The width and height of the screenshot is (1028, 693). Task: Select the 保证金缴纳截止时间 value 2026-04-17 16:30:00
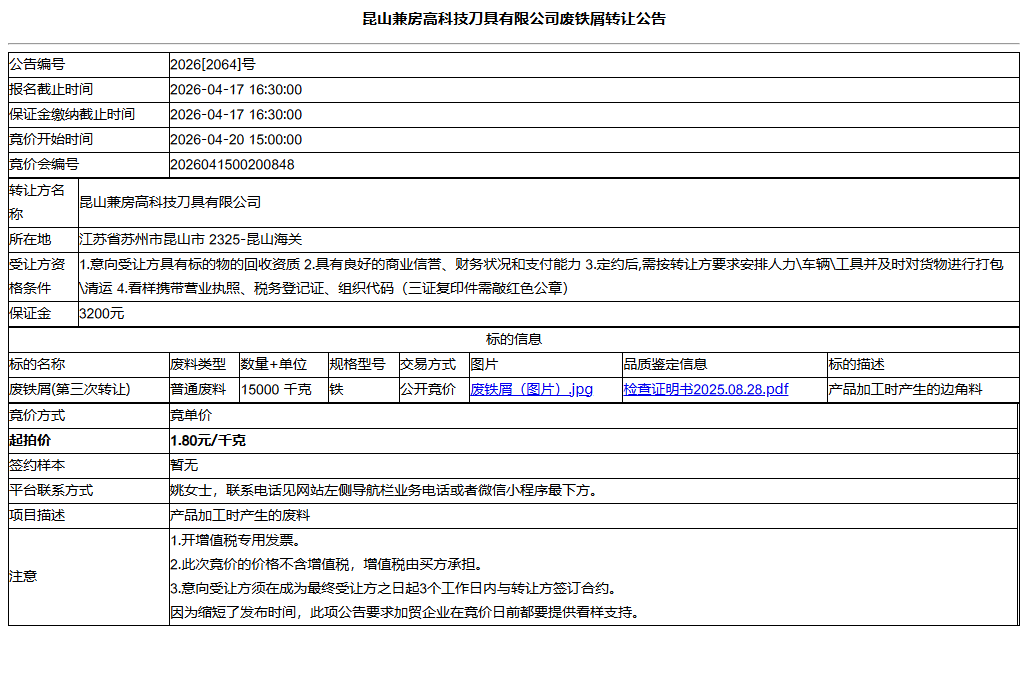click(x=236, y=115)
